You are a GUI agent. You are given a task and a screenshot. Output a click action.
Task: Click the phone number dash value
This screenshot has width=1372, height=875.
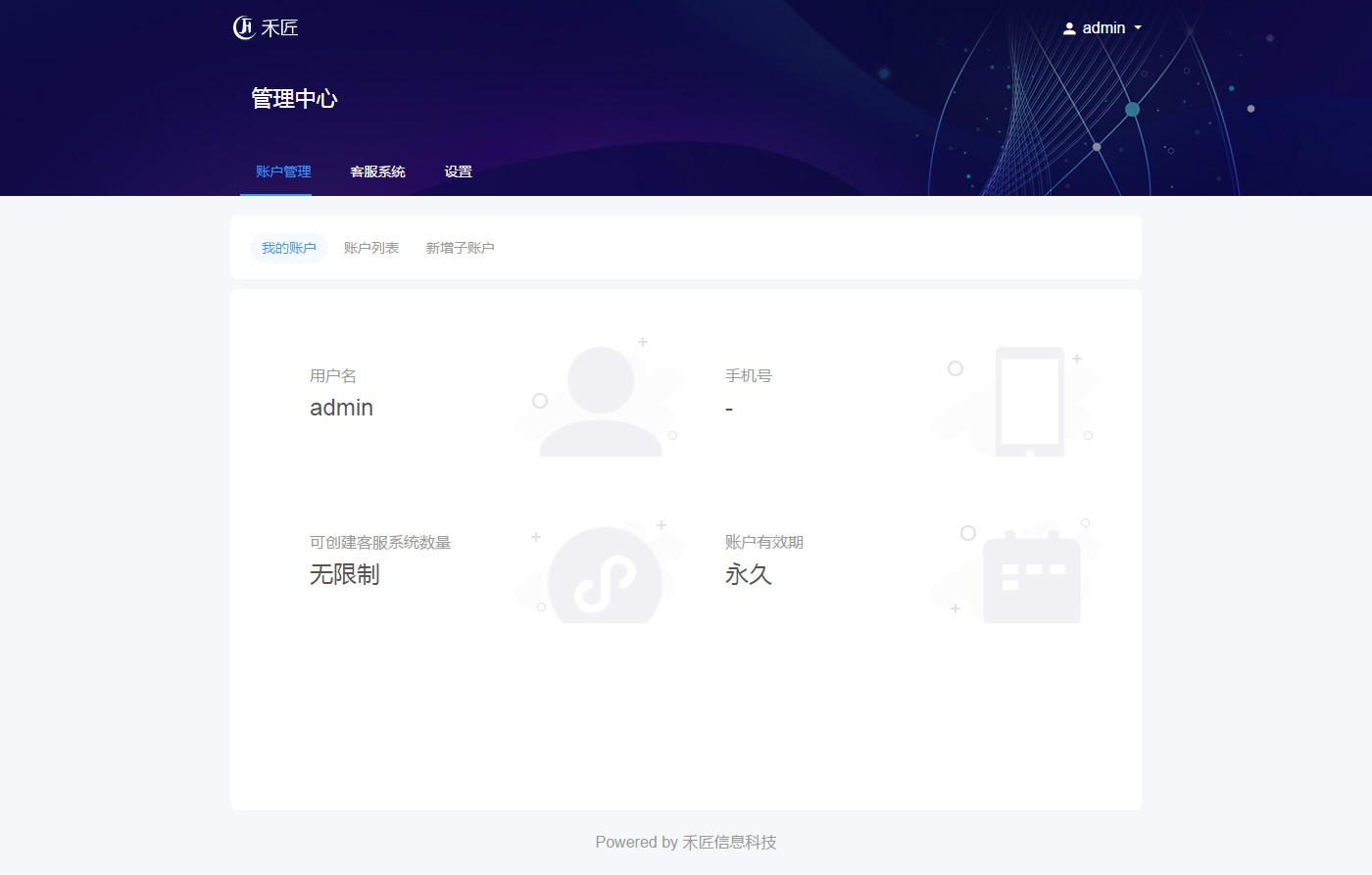click(729, 409)
